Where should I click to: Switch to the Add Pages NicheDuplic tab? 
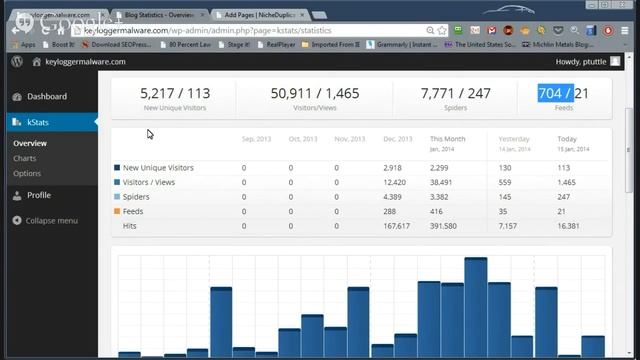tap(260, 15)
